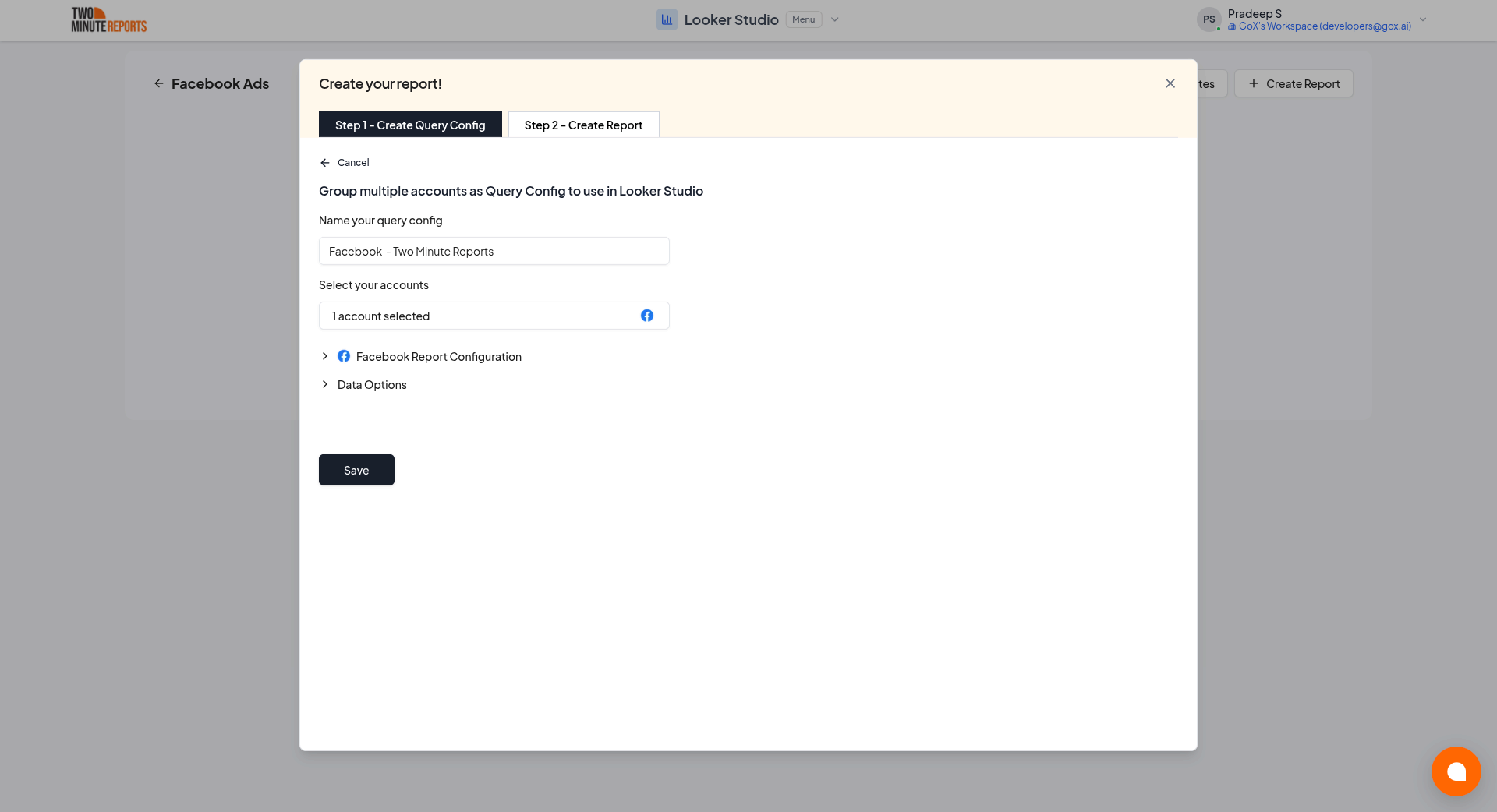
Task: Select Step 1 - Create Query Config tab
Action: point(410,125)
